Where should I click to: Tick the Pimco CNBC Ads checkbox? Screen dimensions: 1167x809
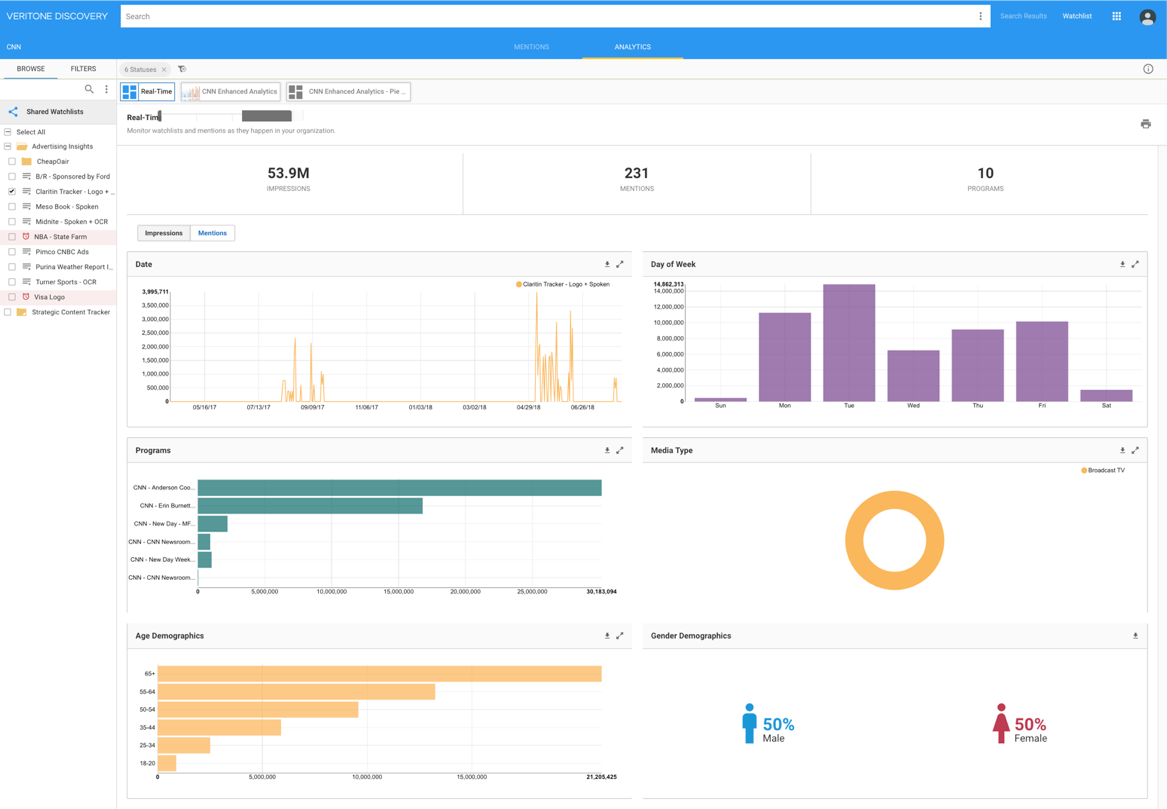(12, 252)
